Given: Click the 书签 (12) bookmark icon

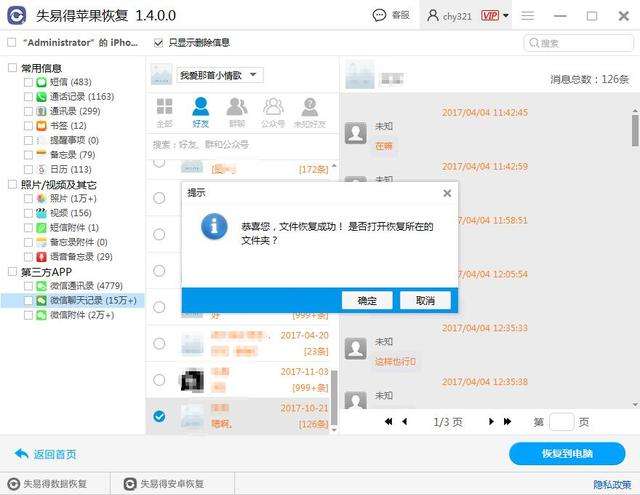Looking at the screenshot, I should (41, 126).
